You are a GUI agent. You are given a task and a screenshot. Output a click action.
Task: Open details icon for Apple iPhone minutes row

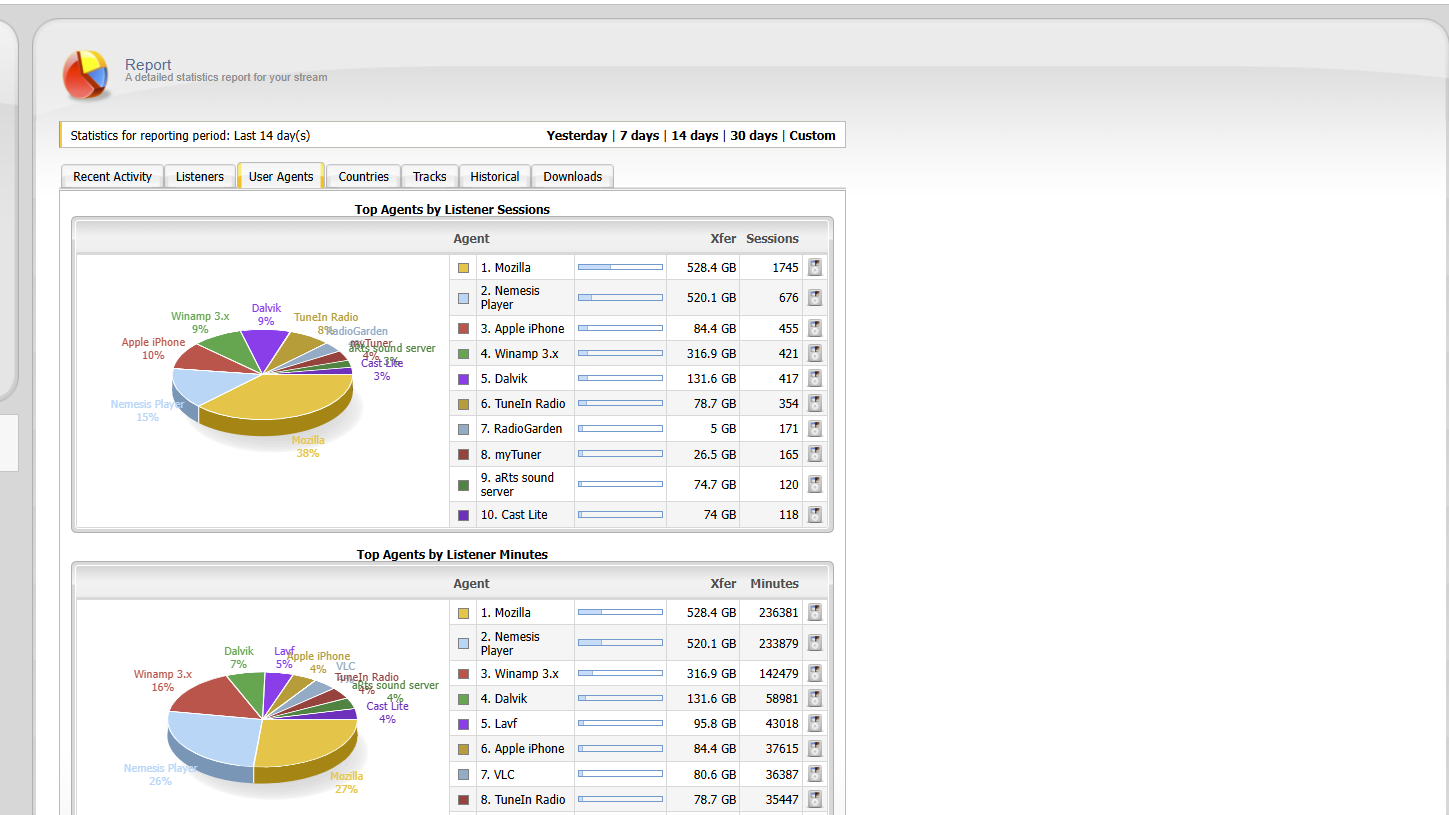[x=815, y=749]
